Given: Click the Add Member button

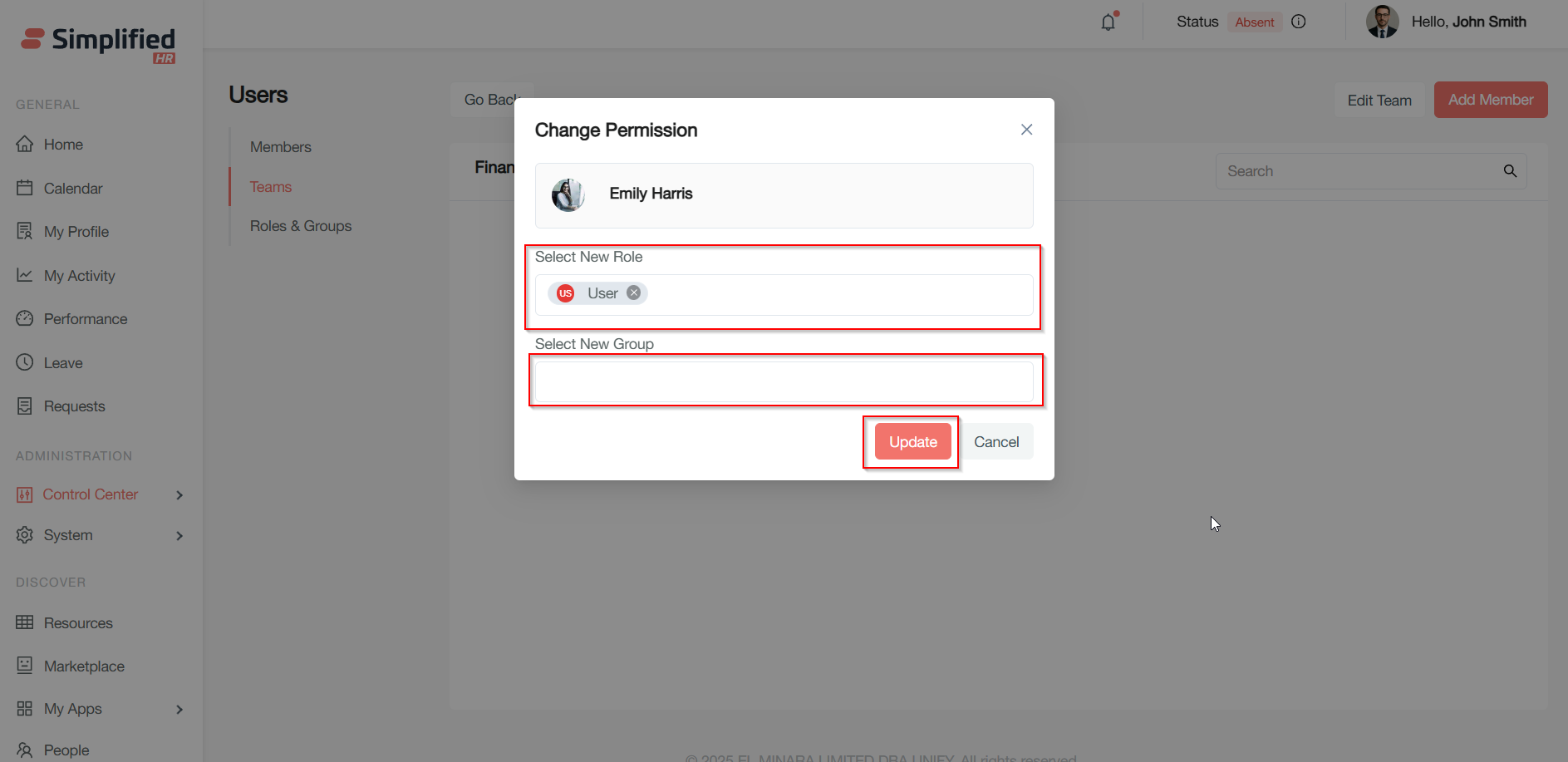Looking at the screenshot, I should click(1490, 100).
